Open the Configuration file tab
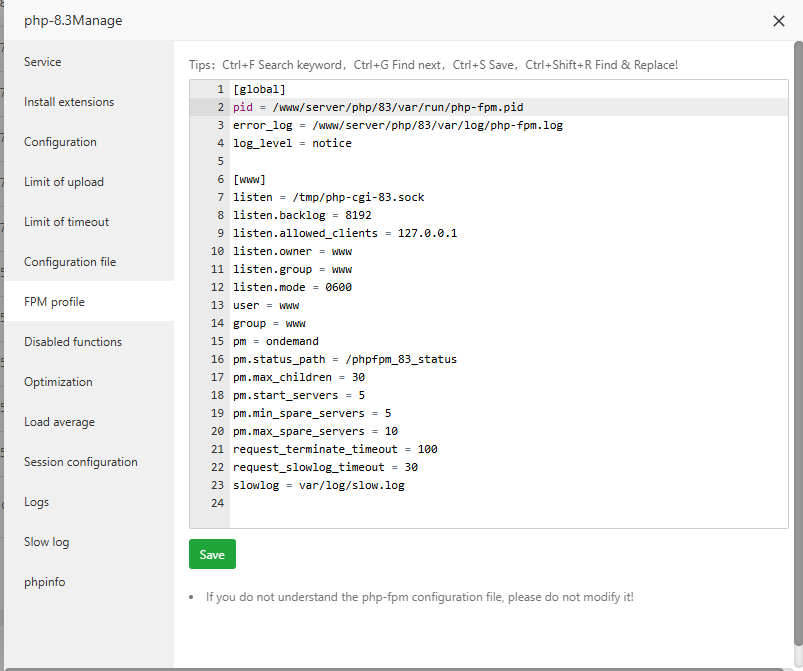This screenshot has width=803, height=671. (x=70, y=262)
